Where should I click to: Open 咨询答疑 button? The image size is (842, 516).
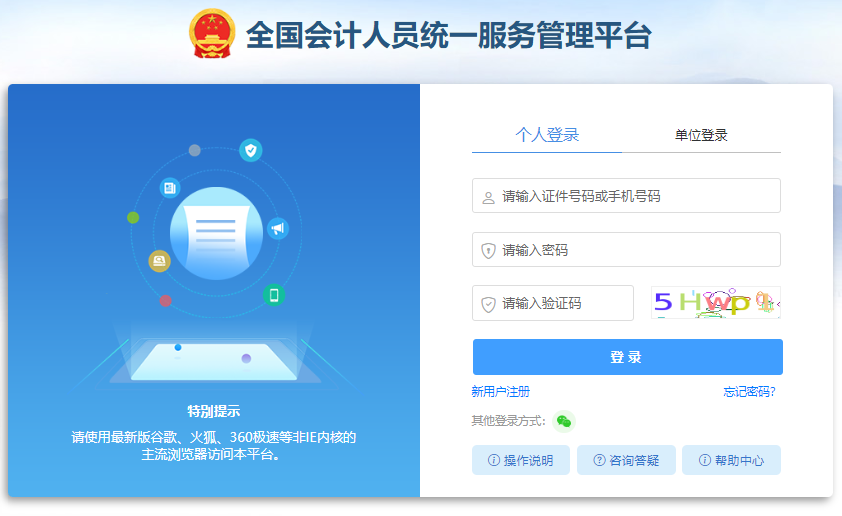626,460
